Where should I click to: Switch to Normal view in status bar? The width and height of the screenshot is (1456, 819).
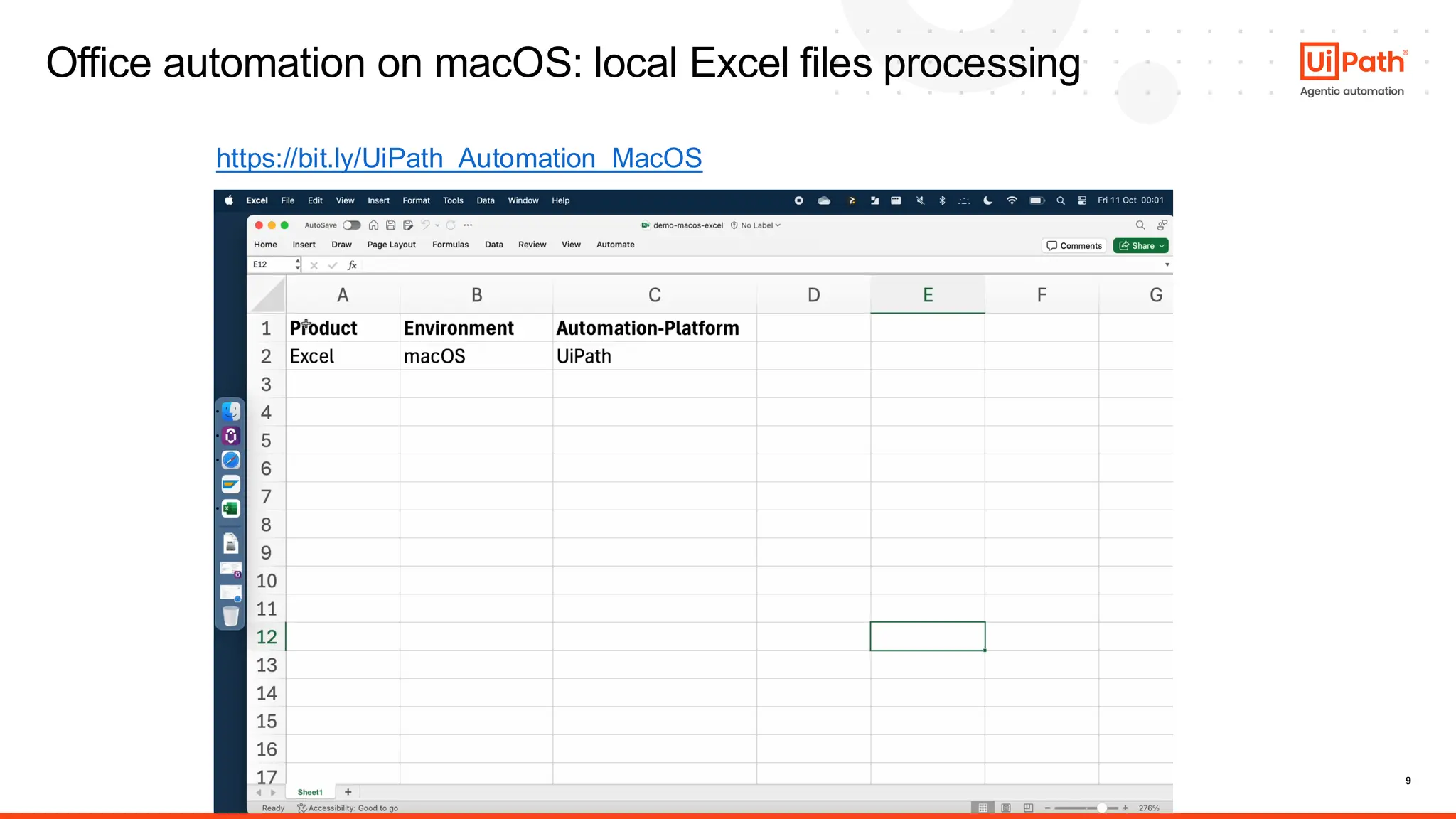coord(983,808)
